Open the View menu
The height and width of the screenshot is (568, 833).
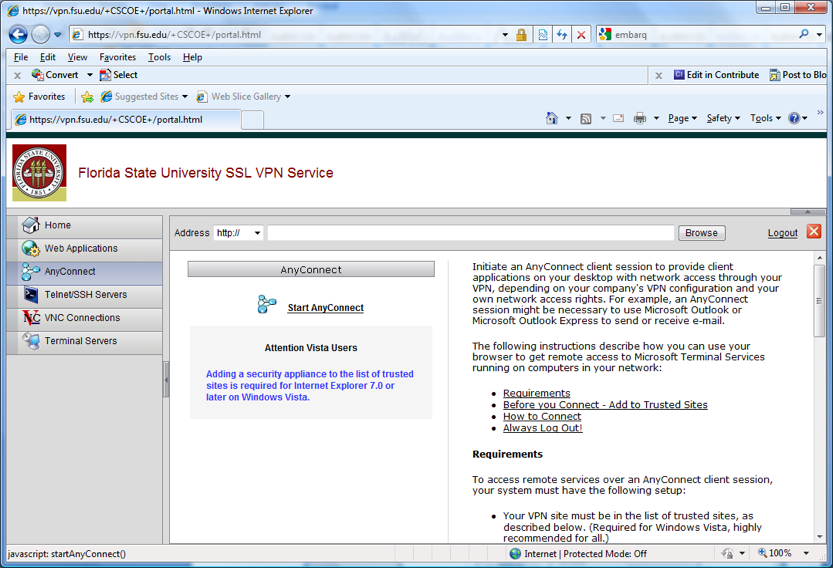(x=77, y=57)
